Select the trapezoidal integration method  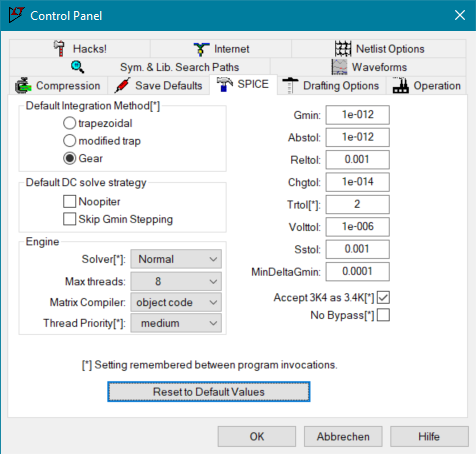(69, 123)
